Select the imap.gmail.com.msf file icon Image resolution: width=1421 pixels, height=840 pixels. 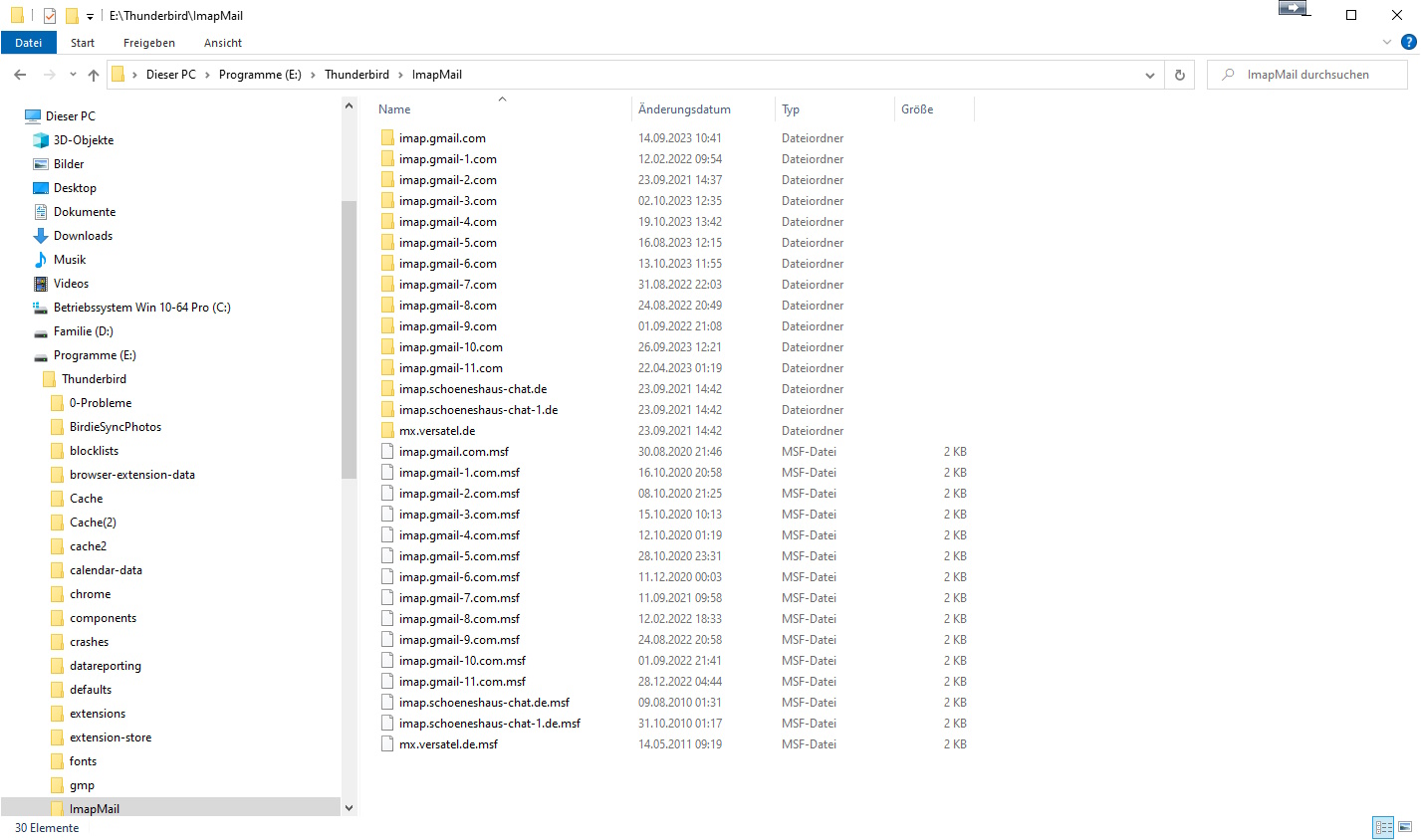[x=387, y=452]
